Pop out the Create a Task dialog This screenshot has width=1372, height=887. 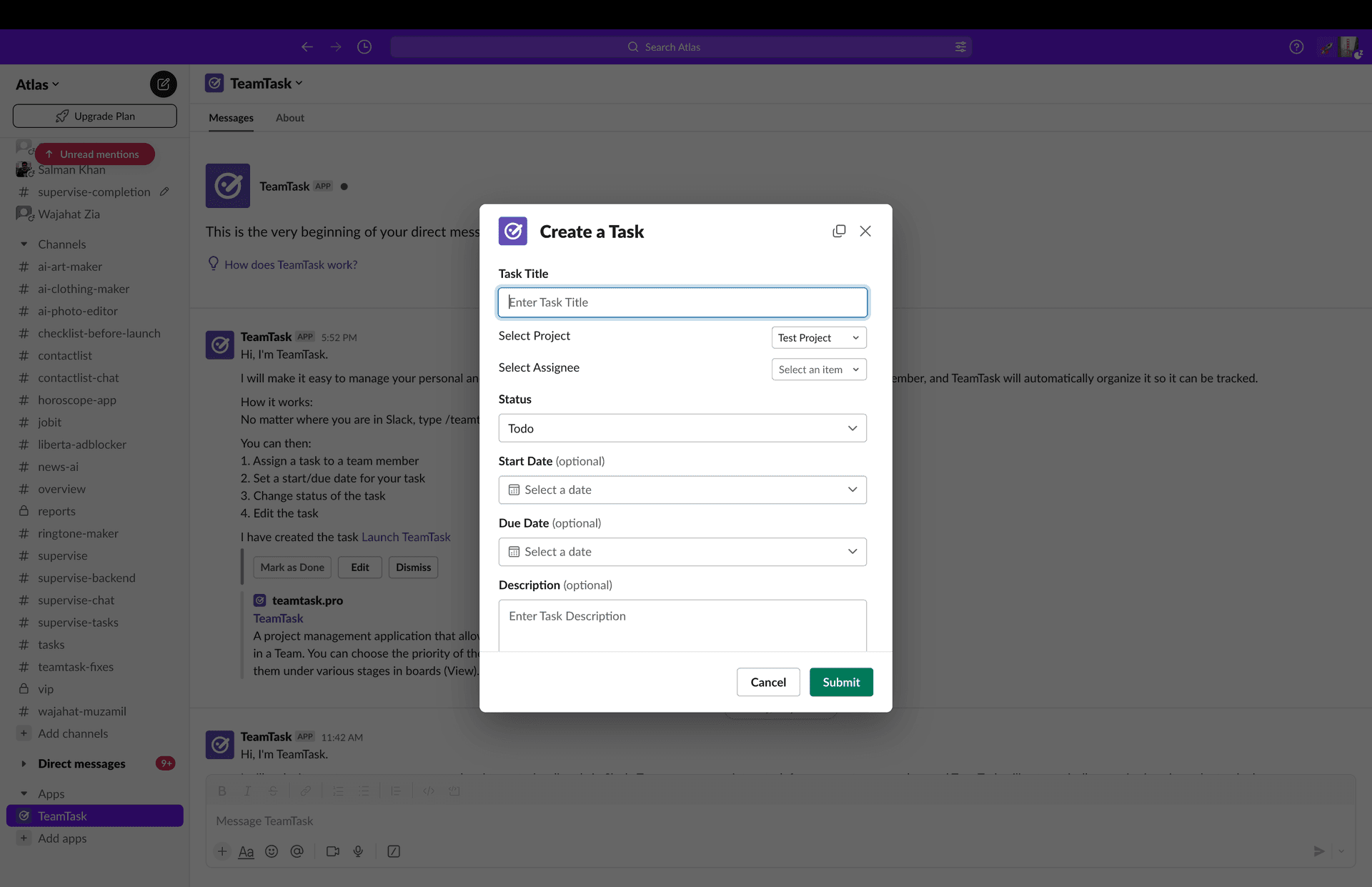tap(839, 231)
